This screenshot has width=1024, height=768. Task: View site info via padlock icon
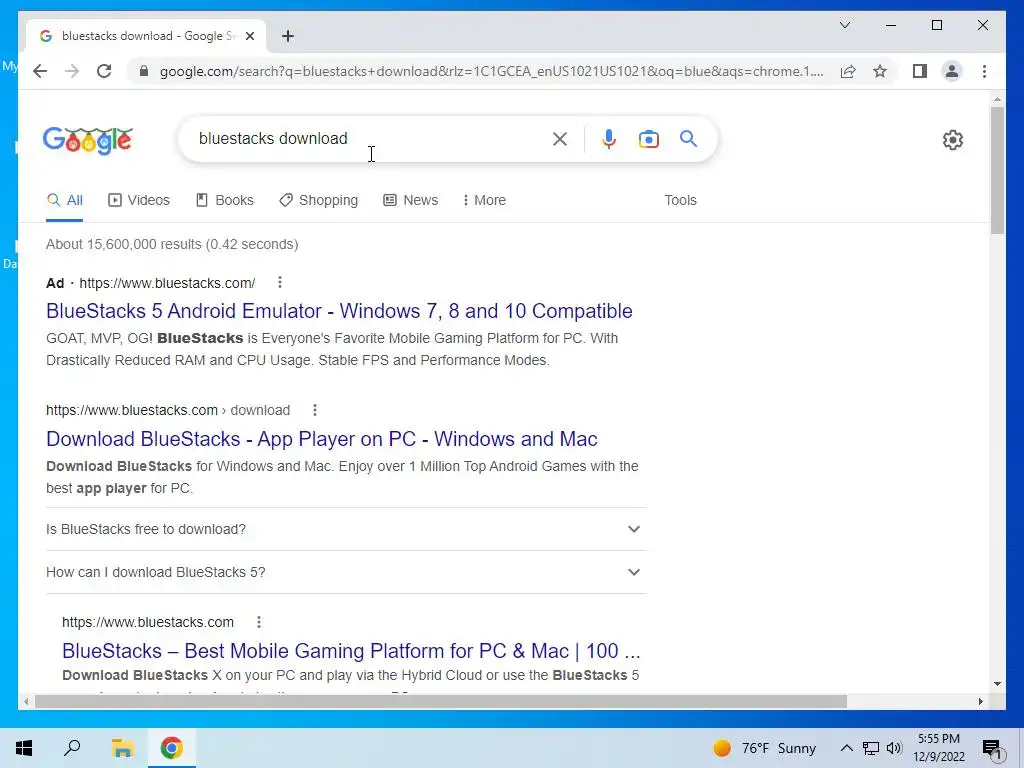pos(144,71)
